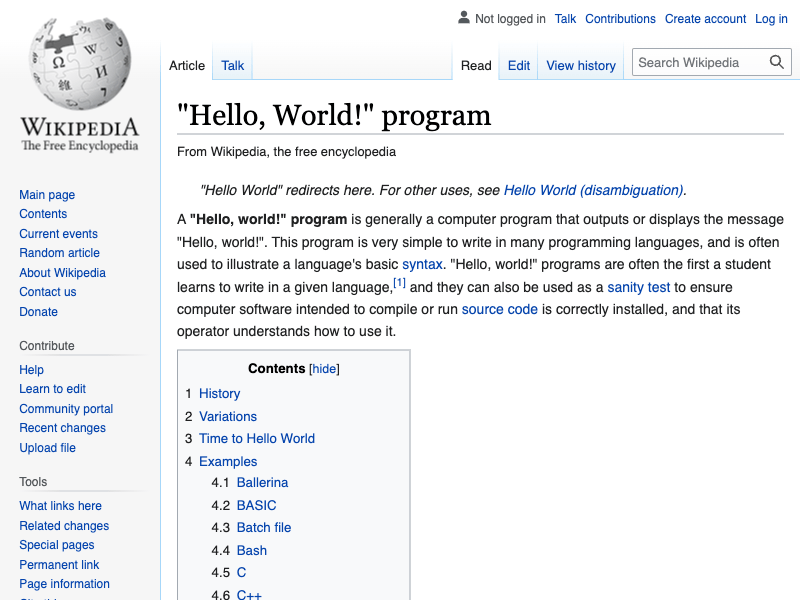Screen dimensions: 800x600
Task: Select the Edit tab
Action: pyautogui.click(x=519, y=66)
